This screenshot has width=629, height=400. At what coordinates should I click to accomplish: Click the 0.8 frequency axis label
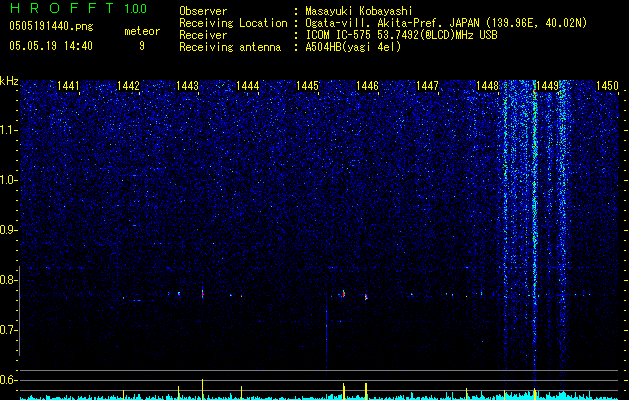point(8,280)
